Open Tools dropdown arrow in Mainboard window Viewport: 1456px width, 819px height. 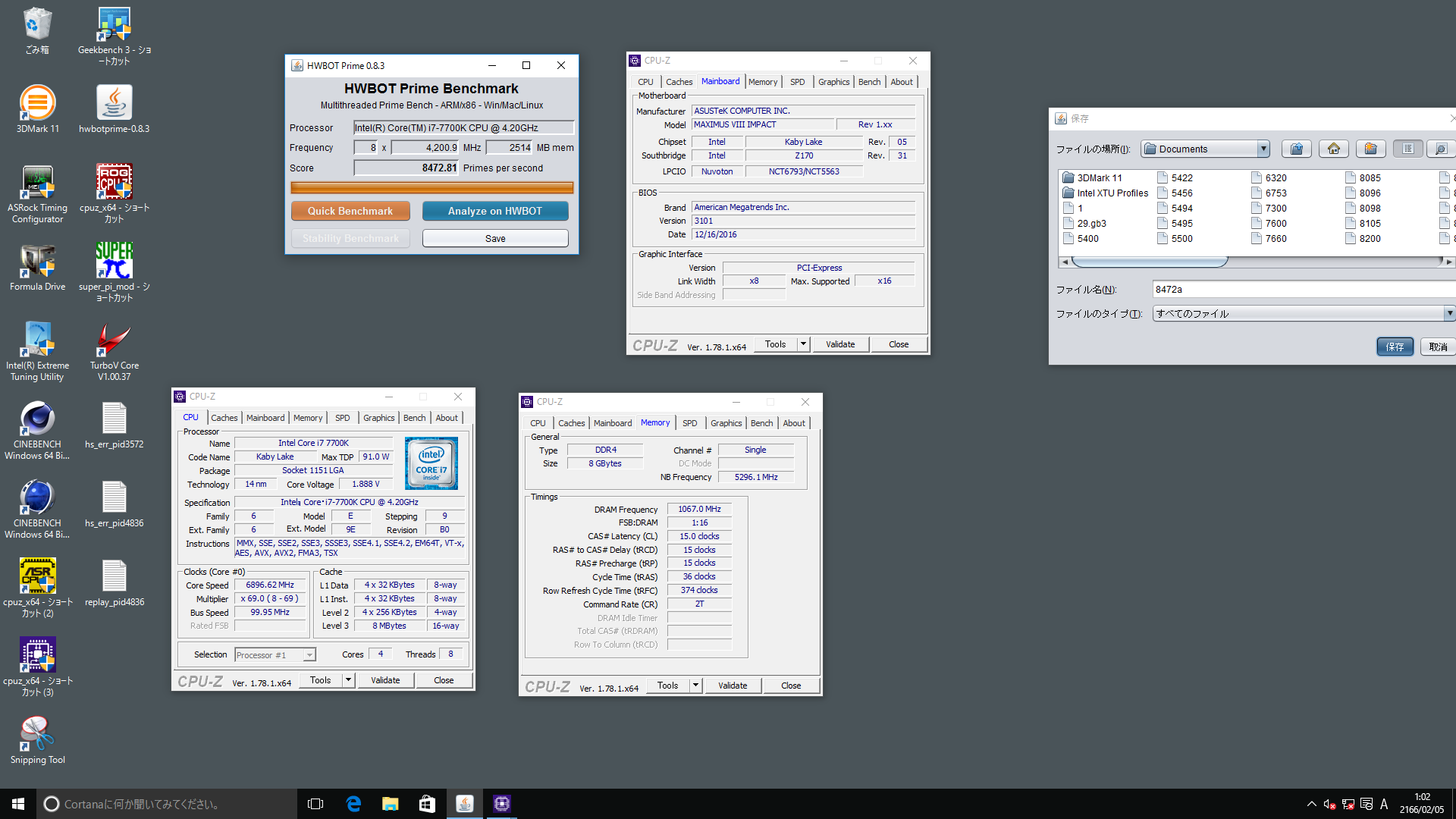click(803, 344)
